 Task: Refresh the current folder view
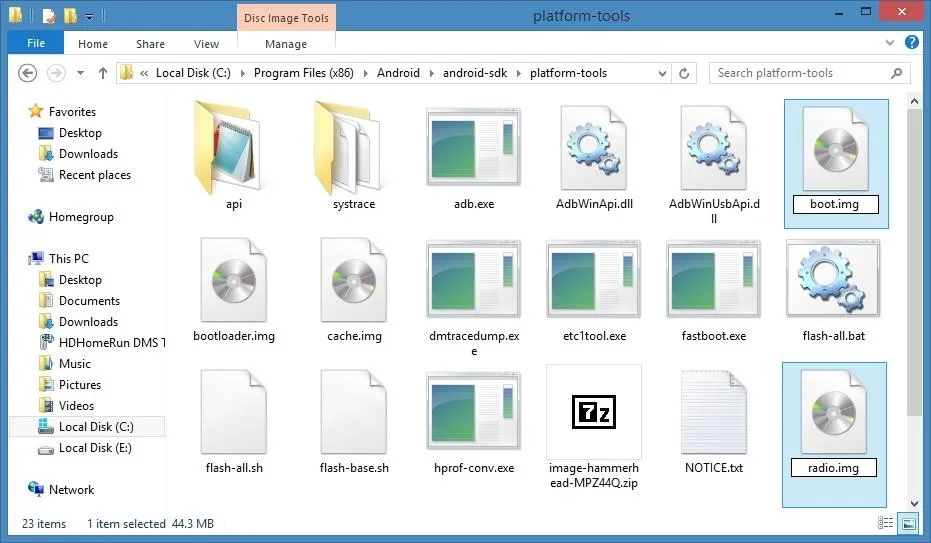[684, 73]
